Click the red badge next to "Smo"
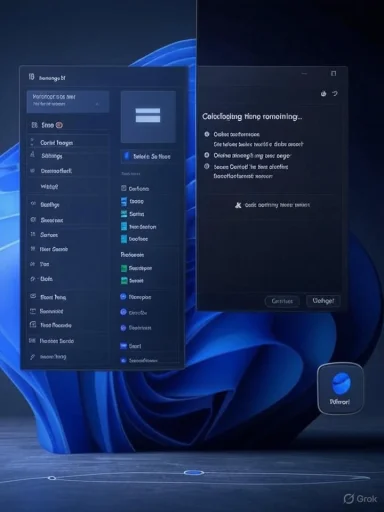This screenshot has width=384, height=512. coord(59,125)
